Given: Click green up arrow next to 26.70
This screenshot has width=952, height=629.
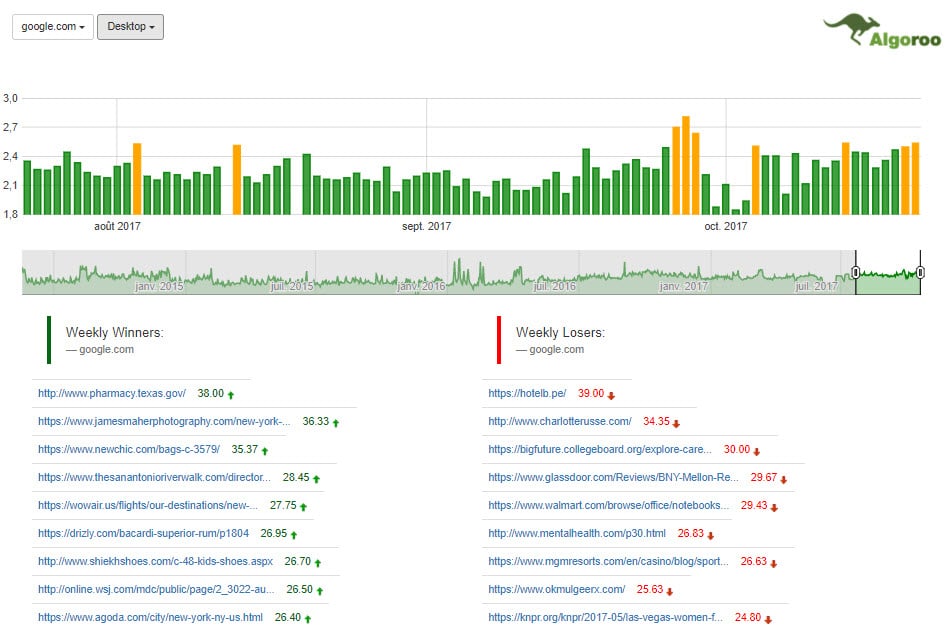Looking at the screenshot, I should tap(318, 563).
